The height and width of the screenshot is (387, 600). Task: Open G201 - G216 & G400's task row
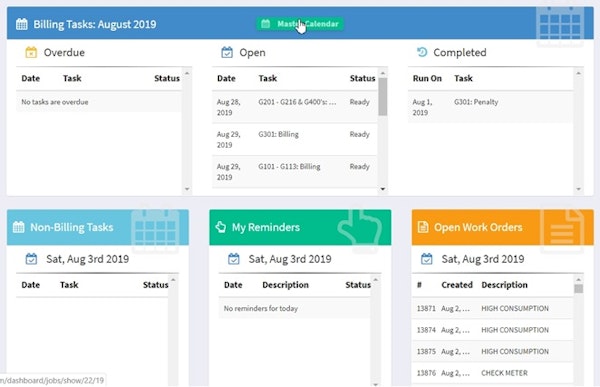295,107
